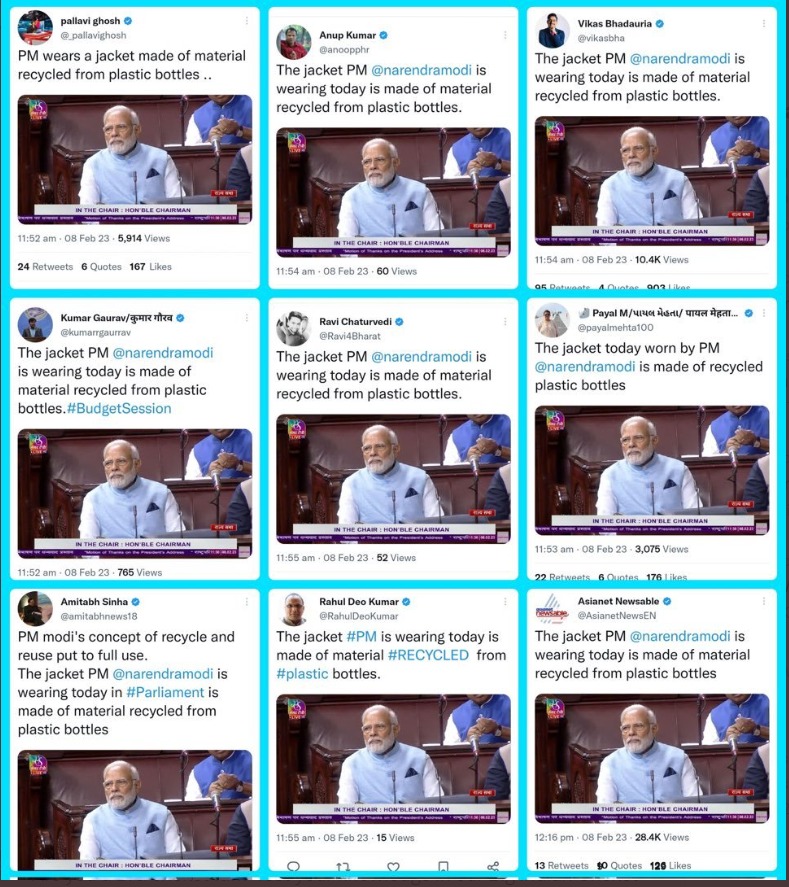This screenshot has width=789, height=887.
Task: Retweet Rahul Deo Kumar's tweet
Action: tap(343, 866)
